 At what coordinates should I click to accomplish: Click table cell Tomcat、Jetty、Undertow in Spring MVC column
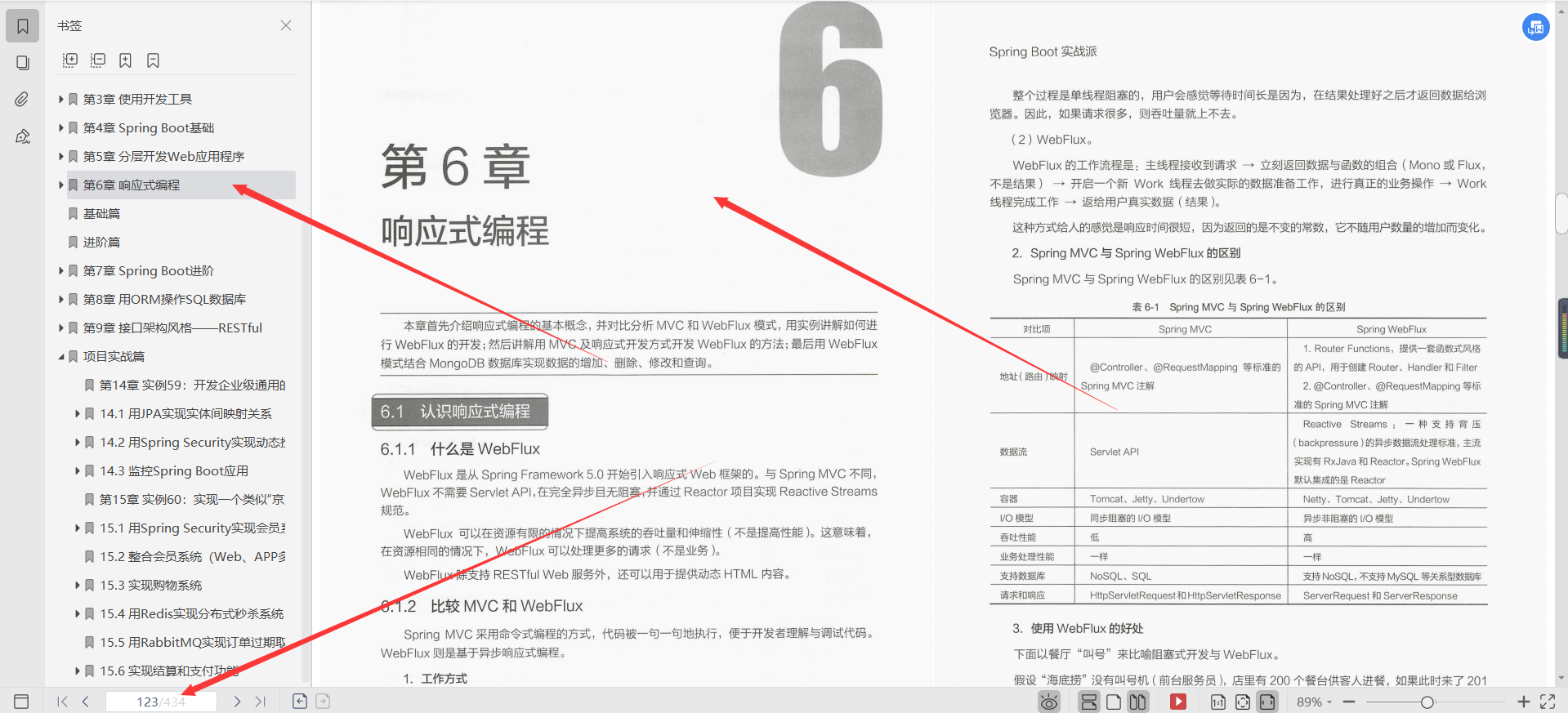click(1146, 499)
